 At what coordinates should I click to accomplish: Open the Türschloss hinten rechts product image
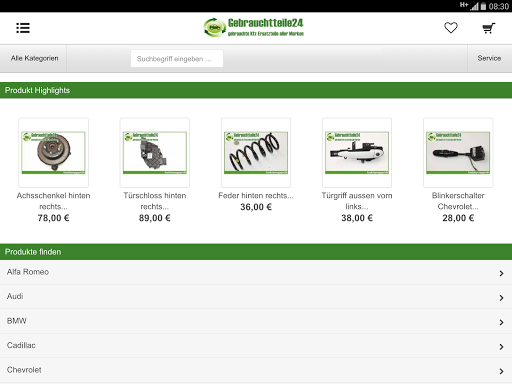click(155, 152)
